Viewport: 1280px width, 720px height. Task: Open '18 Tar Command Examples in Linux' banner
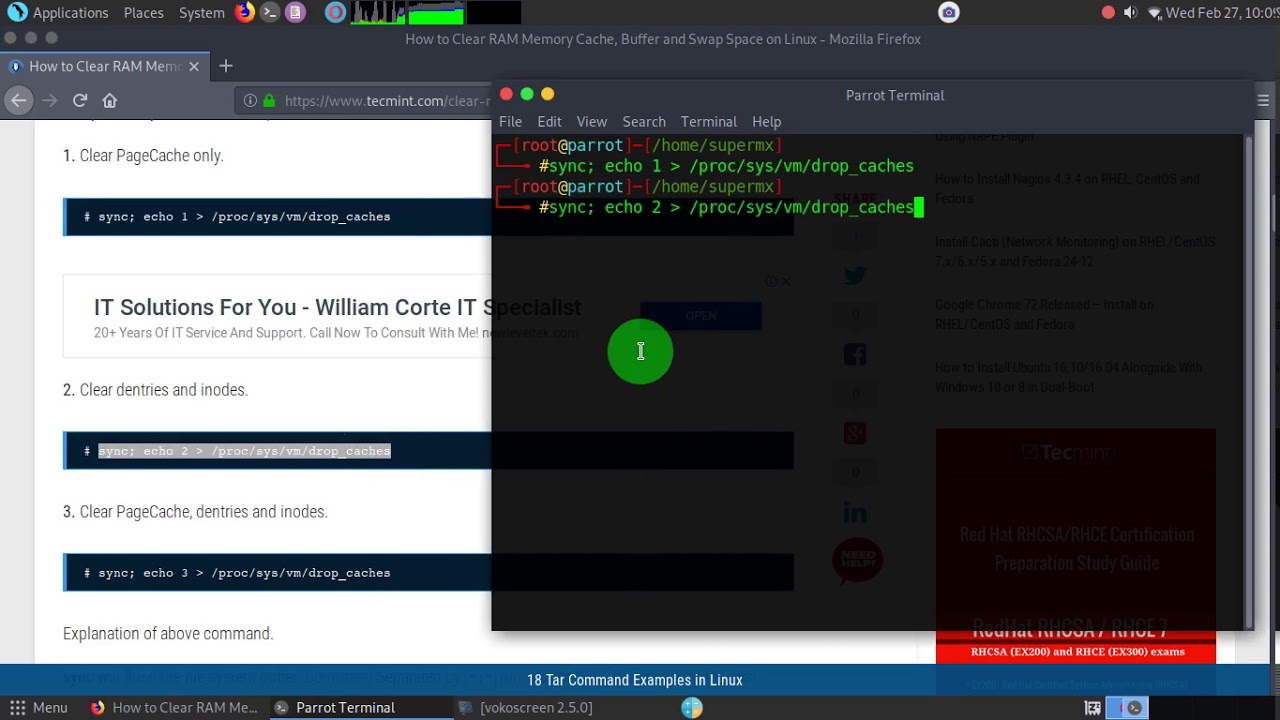click(x=635, y=680)
